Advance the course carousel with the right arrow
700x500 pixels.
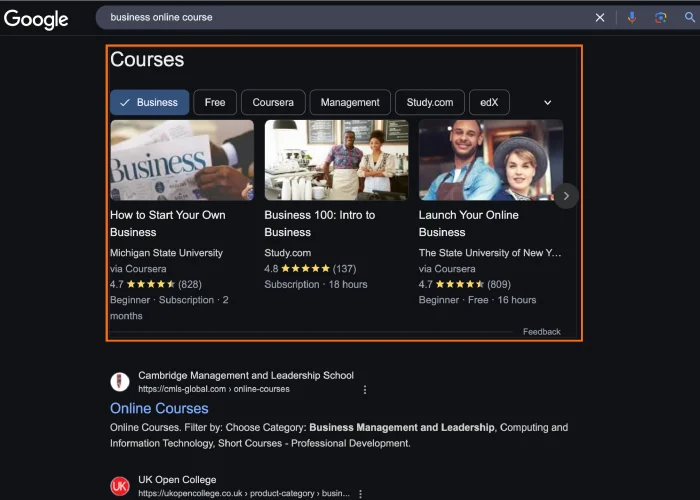tap(566, 196)
